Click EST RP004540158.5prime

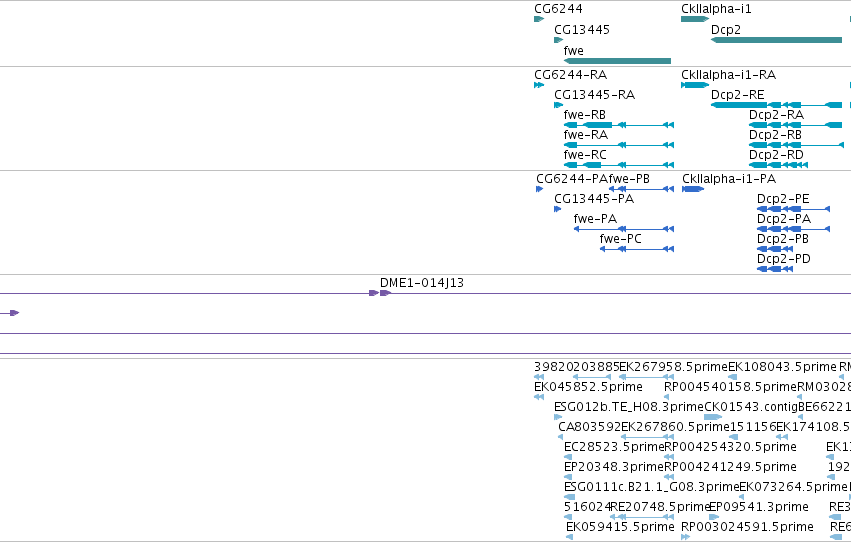point(666,397)
